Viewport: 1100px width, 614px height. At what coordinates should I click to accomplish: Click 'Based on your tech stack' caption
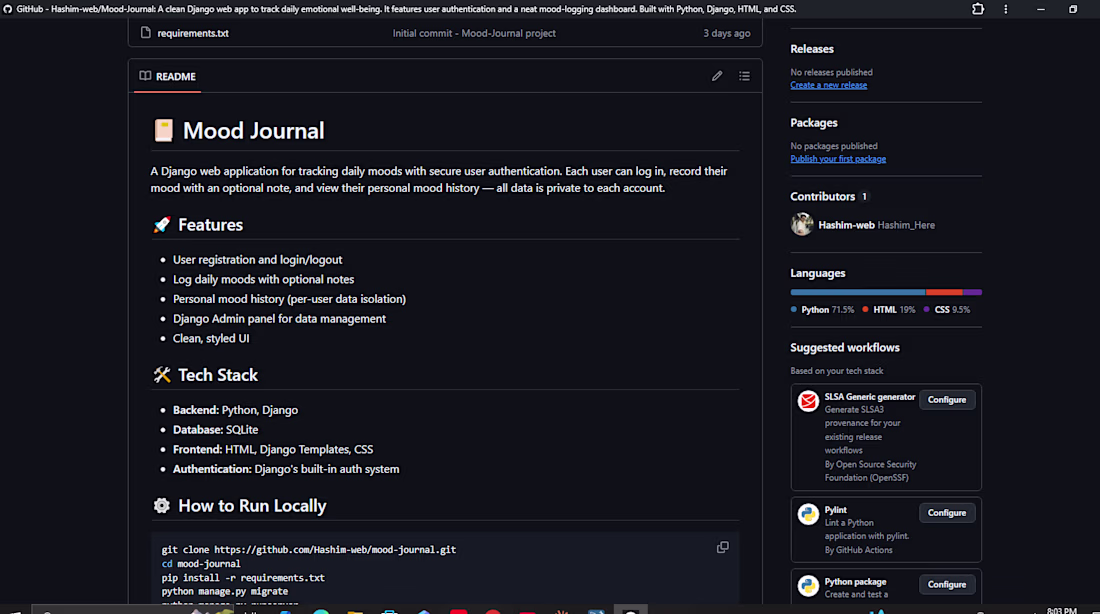click(x=836, y=371)
